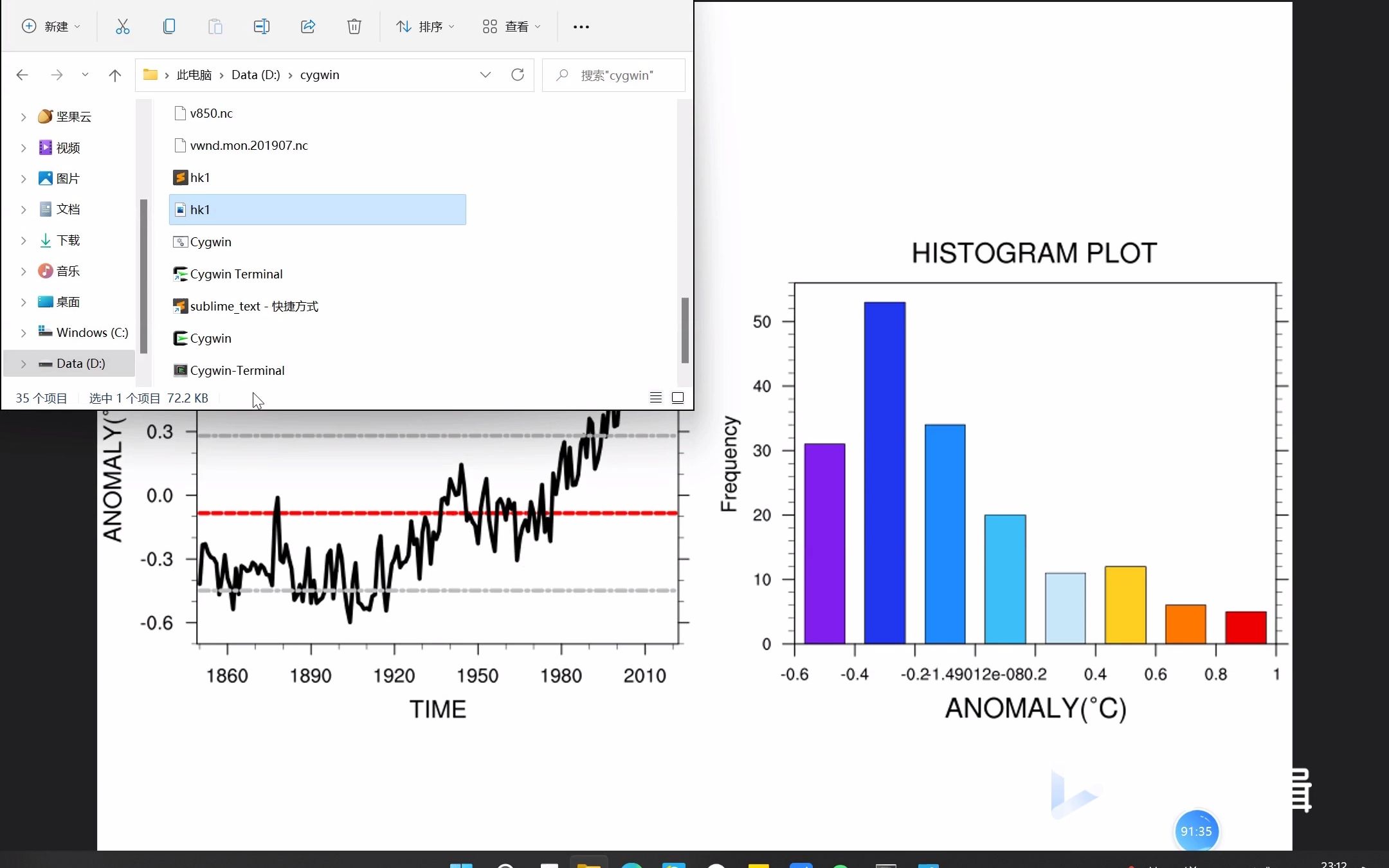Go back with the left arrow

(23, 75)
